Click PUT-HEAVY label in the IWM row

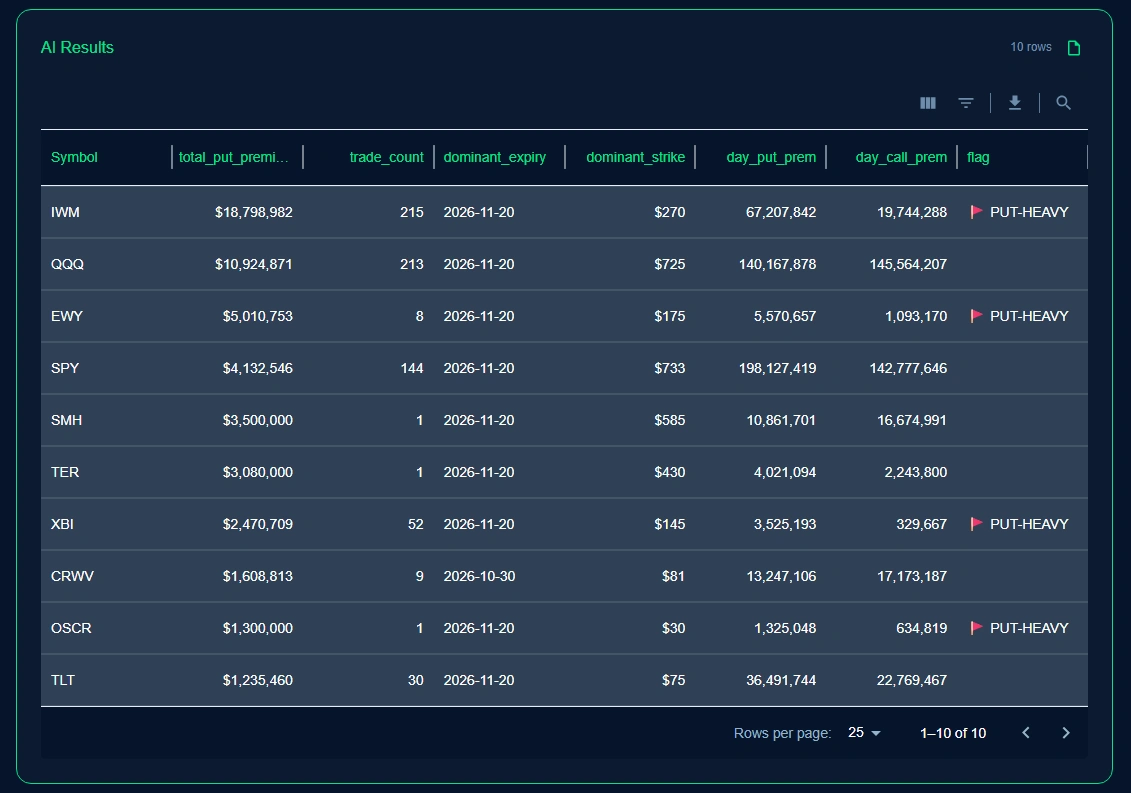click(x=1029, y=212)
